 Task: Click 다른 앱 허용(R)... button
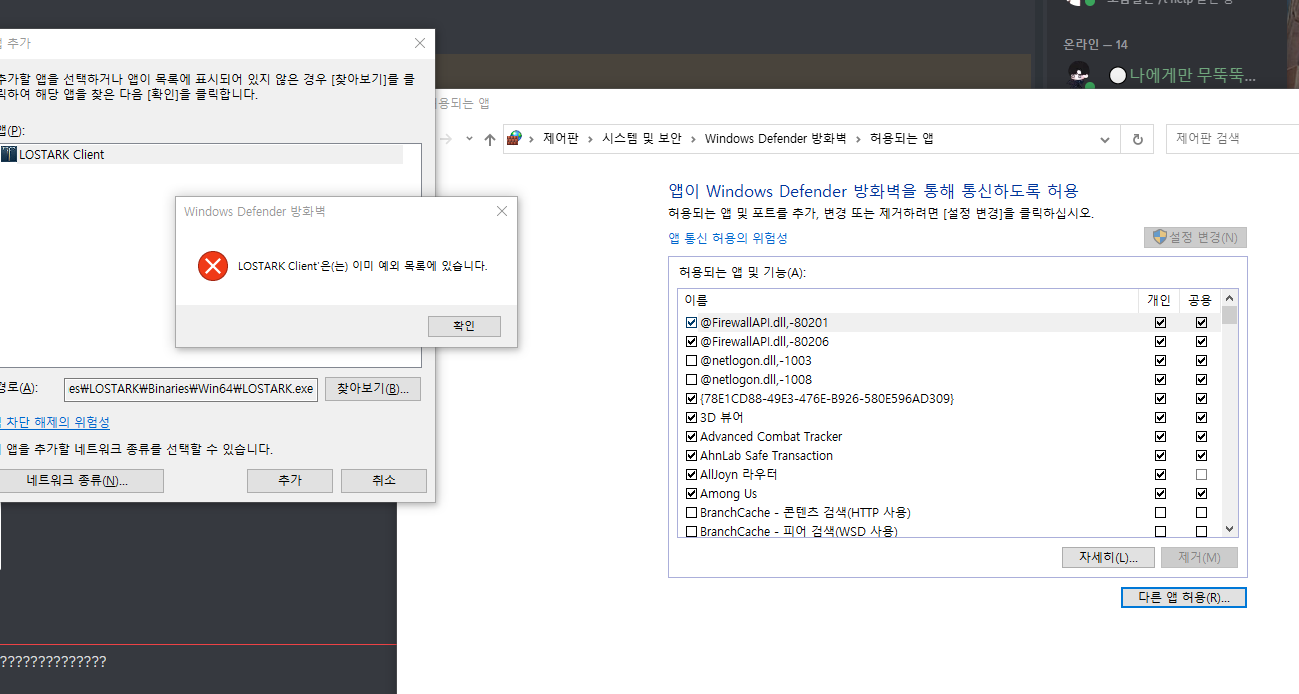[x=1184, y=598]
